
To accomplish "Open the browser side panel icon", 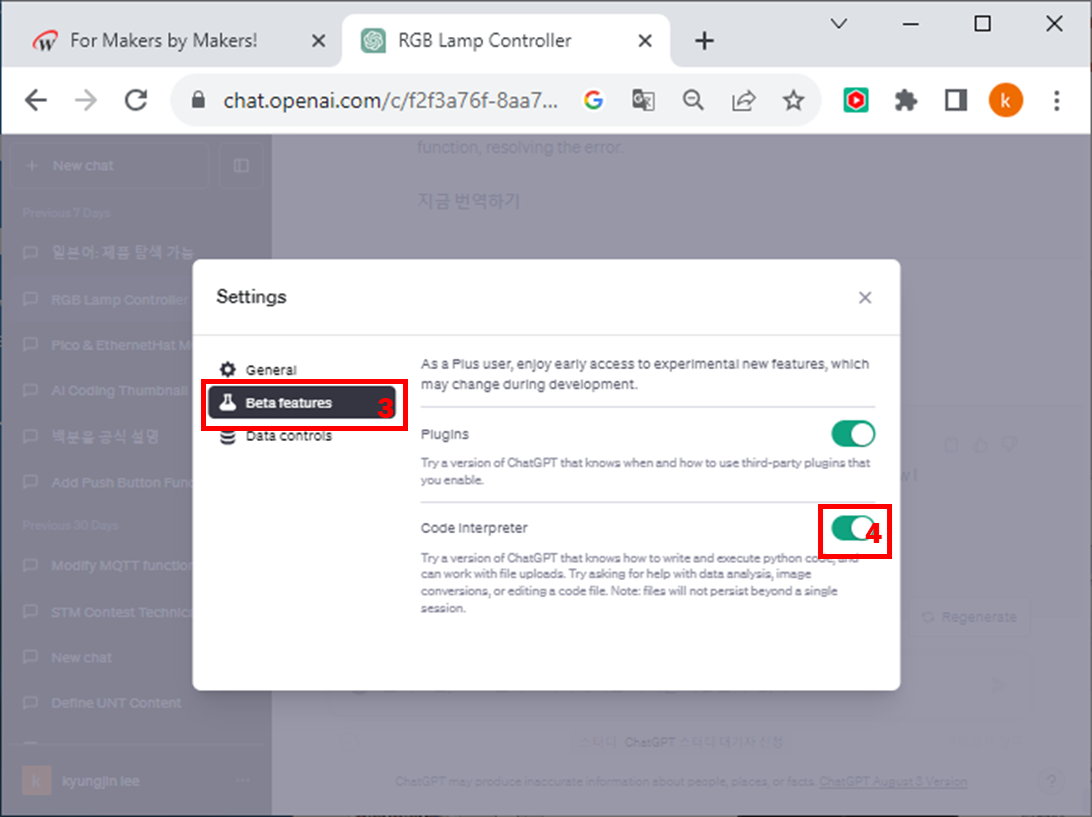I will pos(956,101).
